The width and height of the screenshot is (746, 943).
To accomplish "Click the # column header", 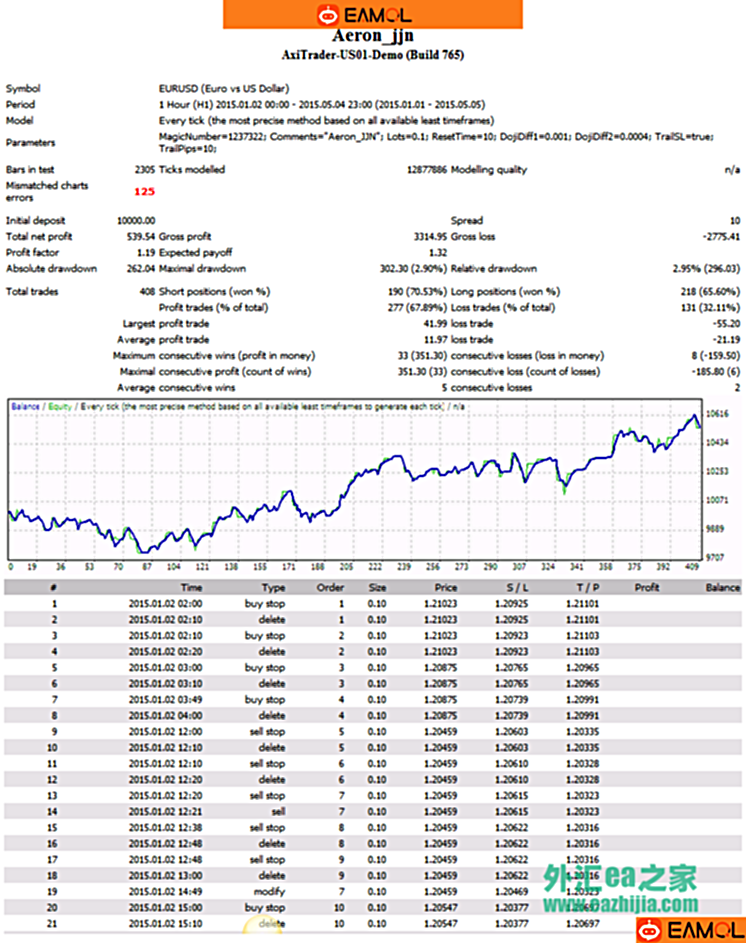I will (53, 588).
